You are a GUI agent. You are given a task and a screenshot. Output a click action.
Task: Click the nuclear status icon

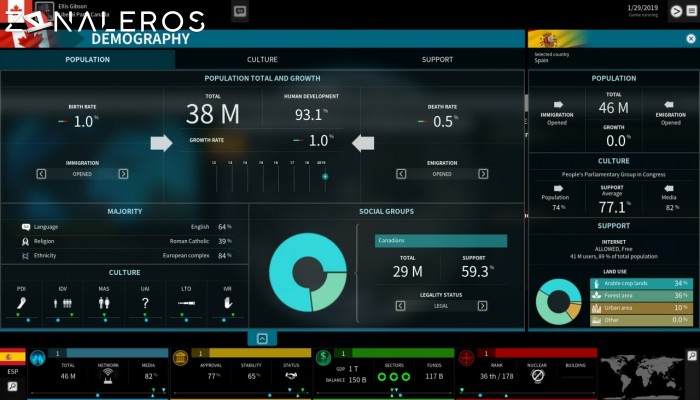click(x=537, y=377)
